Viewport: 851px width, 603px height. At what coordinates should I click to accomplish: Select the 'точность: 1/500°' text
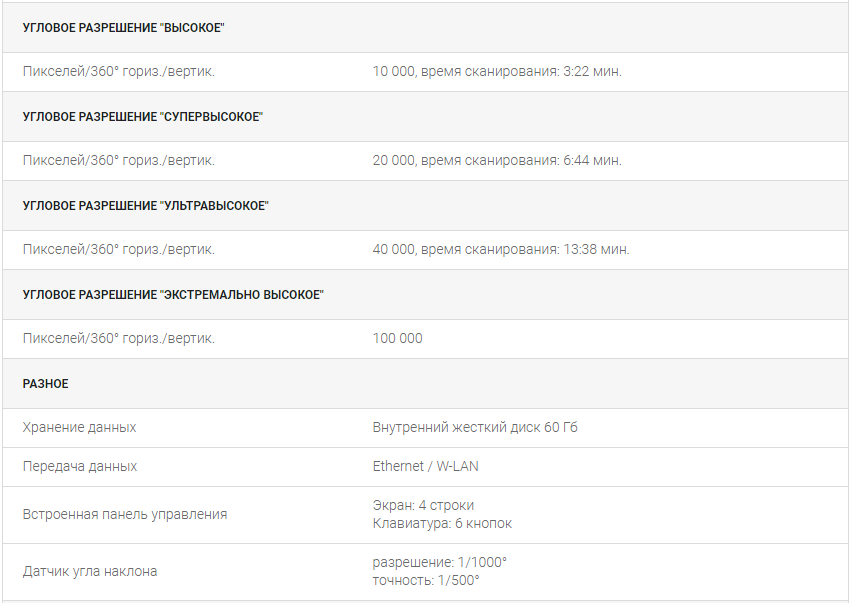click(x=426, y=580)
